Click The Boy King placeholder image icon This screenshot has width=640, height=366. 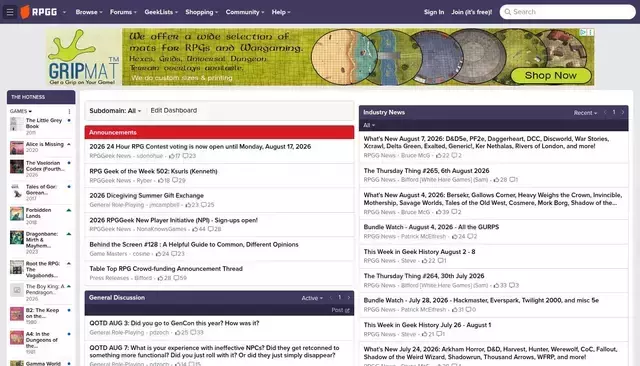click(x=17, y=290)
